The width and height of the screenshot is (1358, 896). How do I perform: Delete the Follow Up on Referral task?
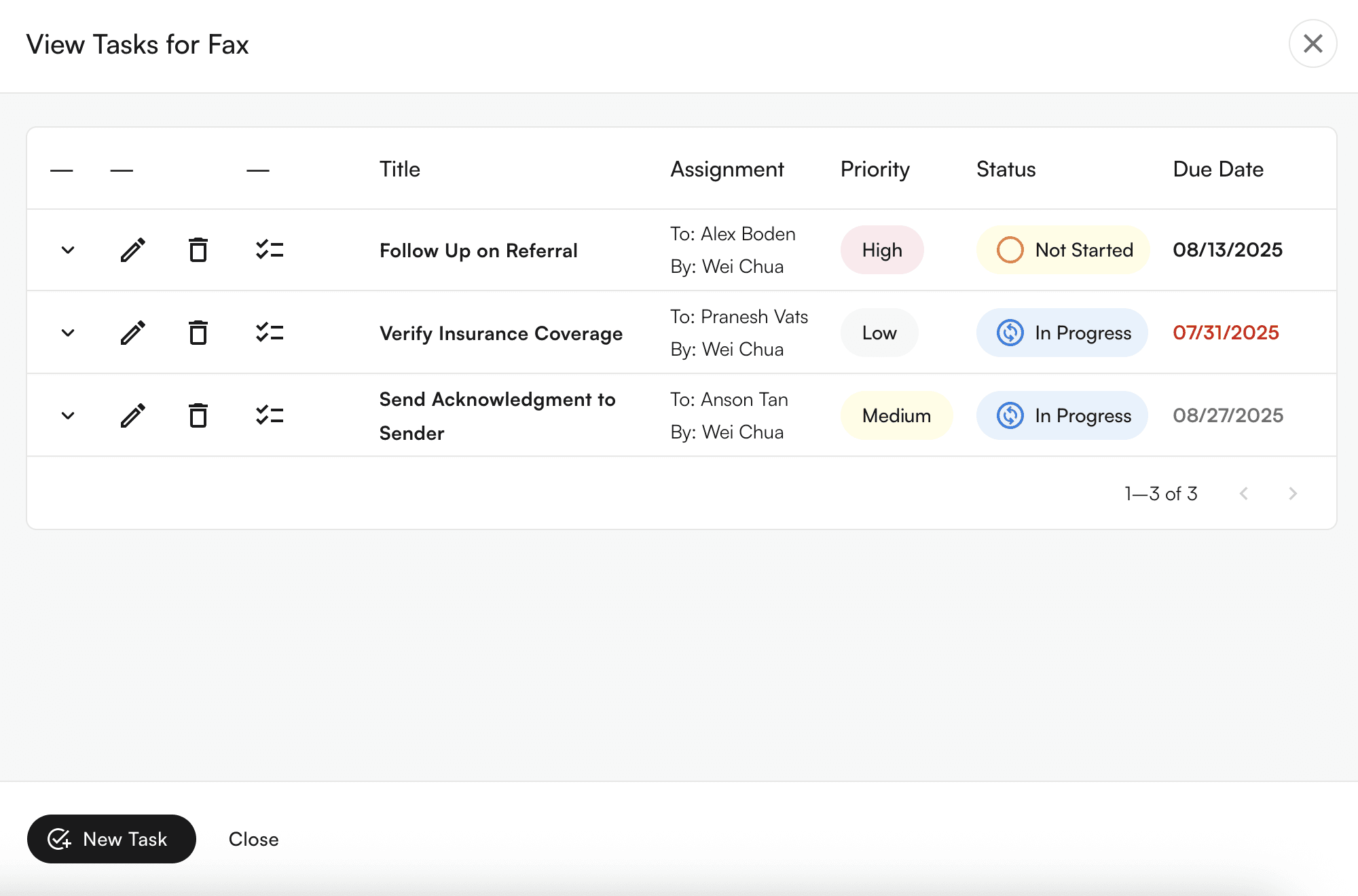198,250
